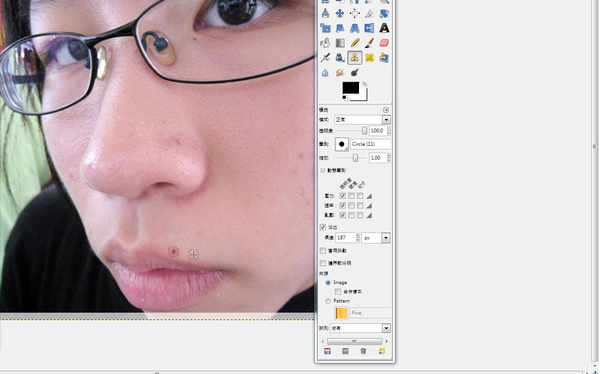Viewport: 600px width, 374px height.
Task: Click the opacity 100.0 spinner arrows
Action: tap(389, 131)
